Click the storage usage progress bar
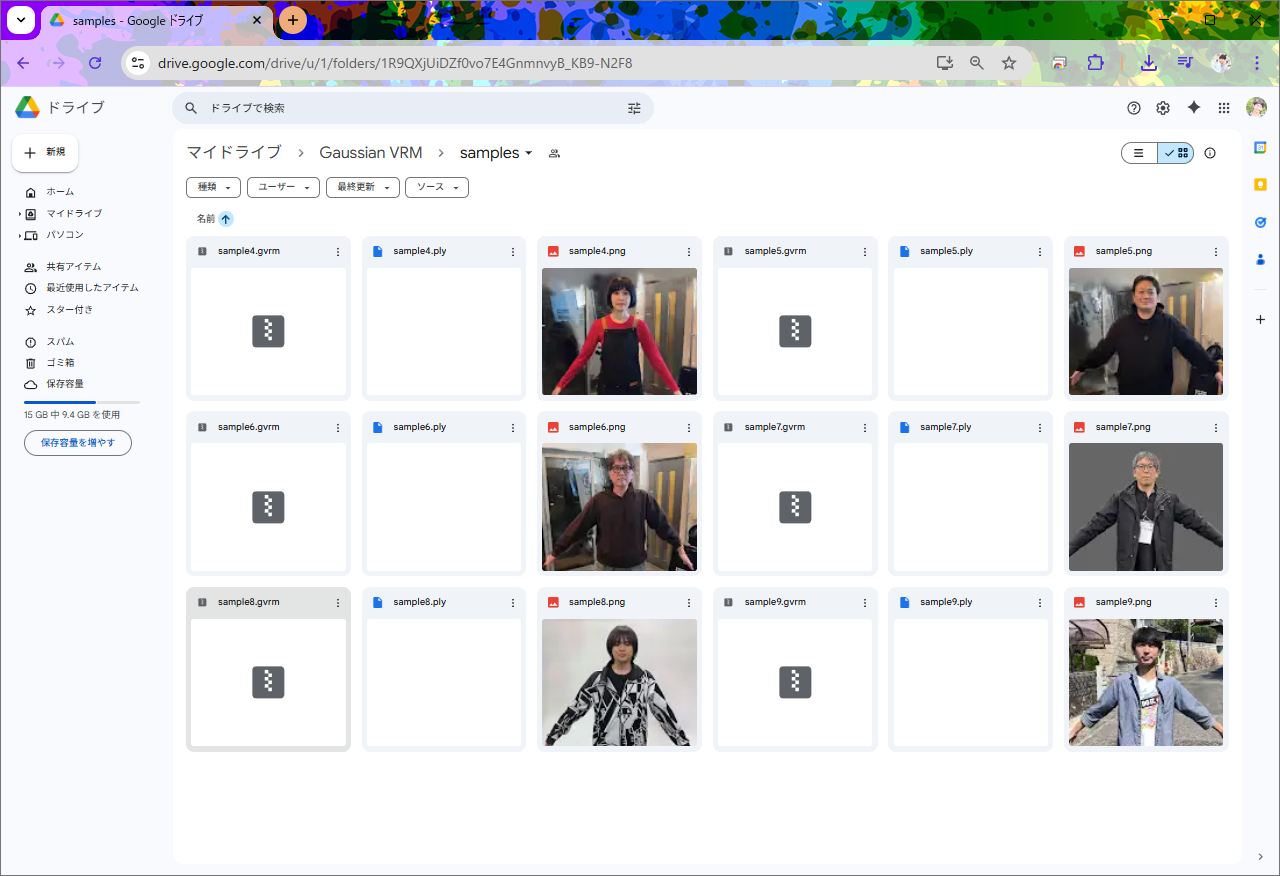The height and width of the screenshot is (876, 1280). click(x=82, y=401)
